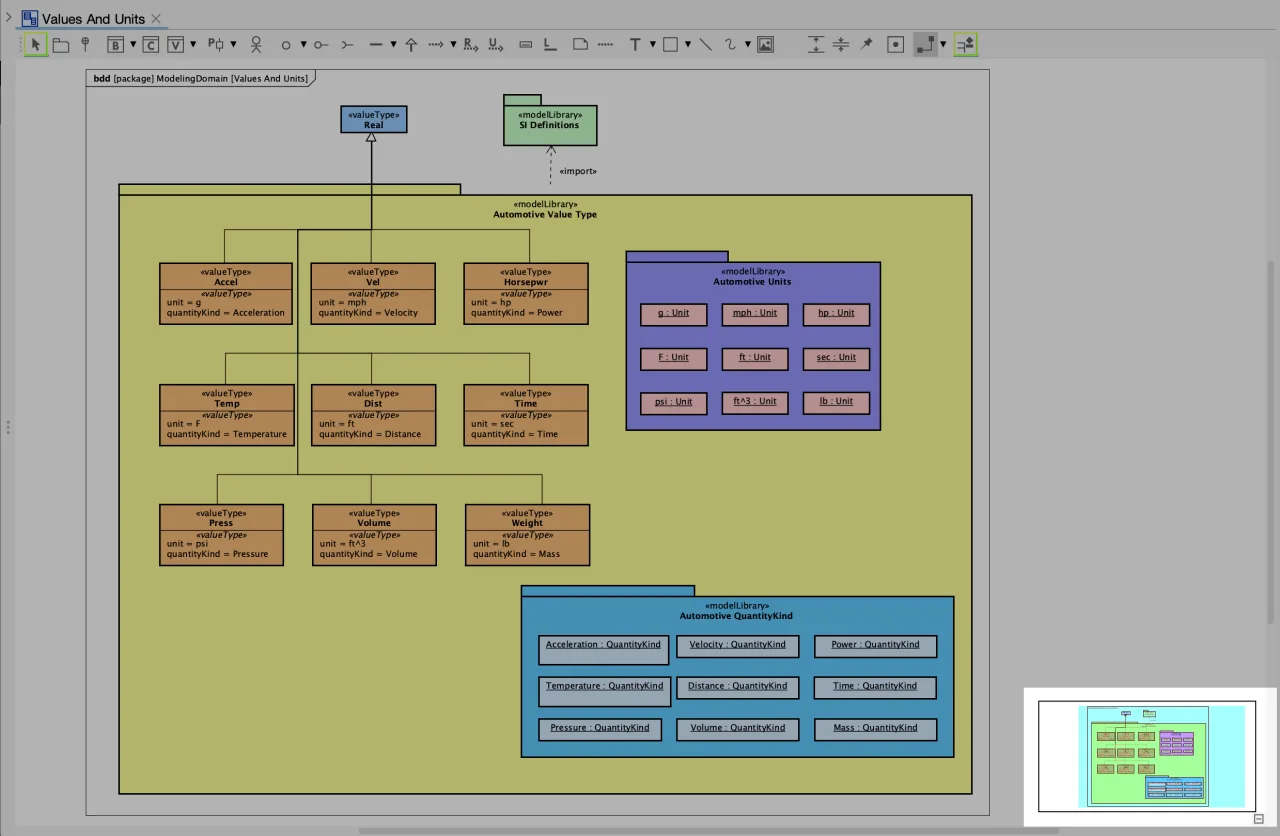Image resolution: width=1280 pixels, height=836 pixels.
Task: Select the R requirement relation tool
Action: click(470, 45)
